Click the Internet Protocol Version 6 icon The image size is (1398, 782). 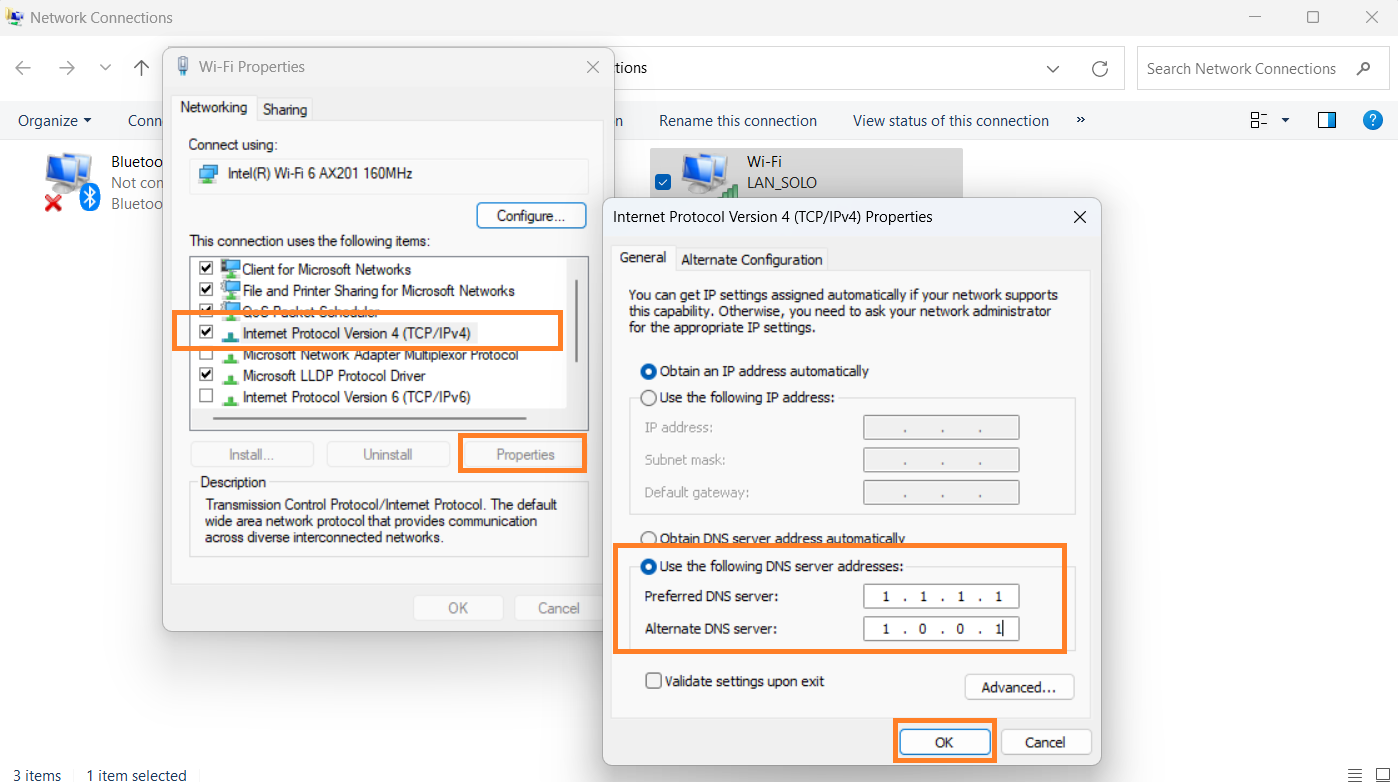pos(230,397)
